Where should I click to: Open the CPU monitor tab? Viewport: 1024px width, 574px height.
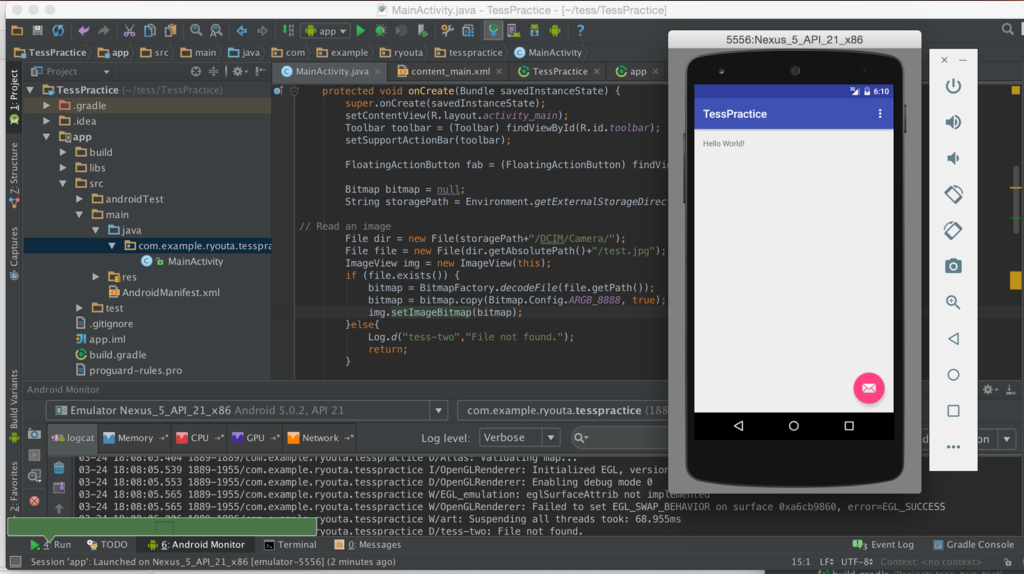click(199, 438)
